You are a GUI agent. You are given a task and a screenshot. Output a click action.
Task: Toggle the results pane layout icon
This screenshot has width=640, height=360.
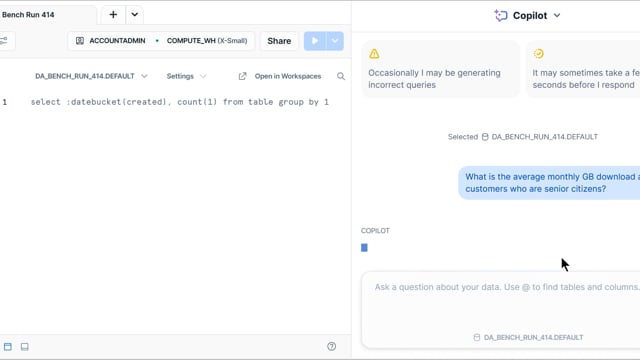point(8,347)
